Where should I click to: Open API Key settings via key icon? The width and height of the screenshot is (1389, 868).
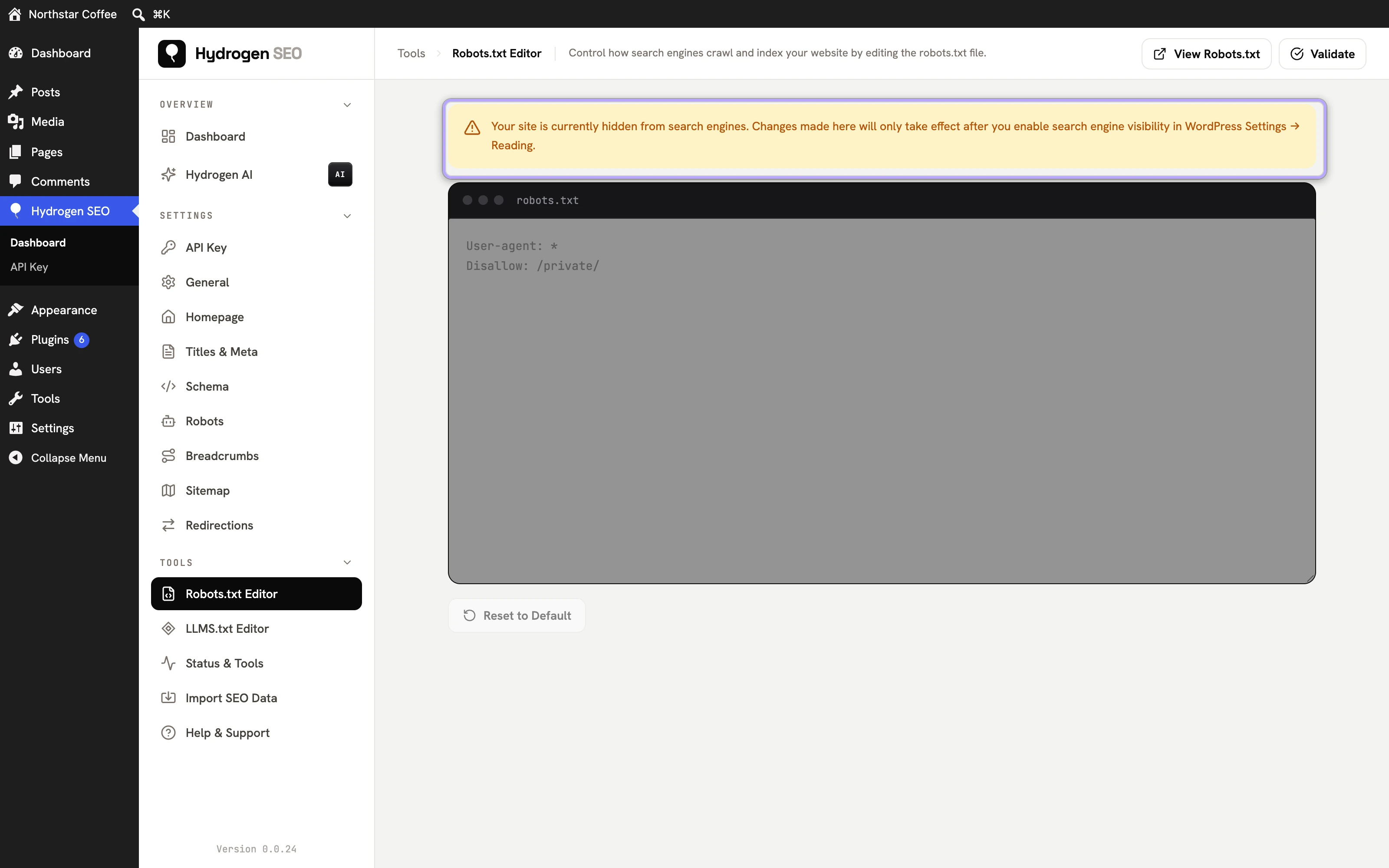[x=168, y=247]
